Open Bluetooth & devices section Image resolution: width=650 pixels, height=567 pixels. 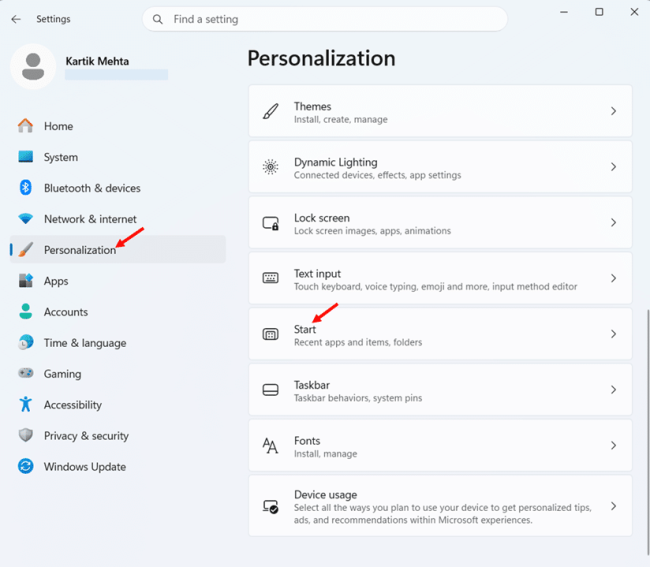point(118,188)
